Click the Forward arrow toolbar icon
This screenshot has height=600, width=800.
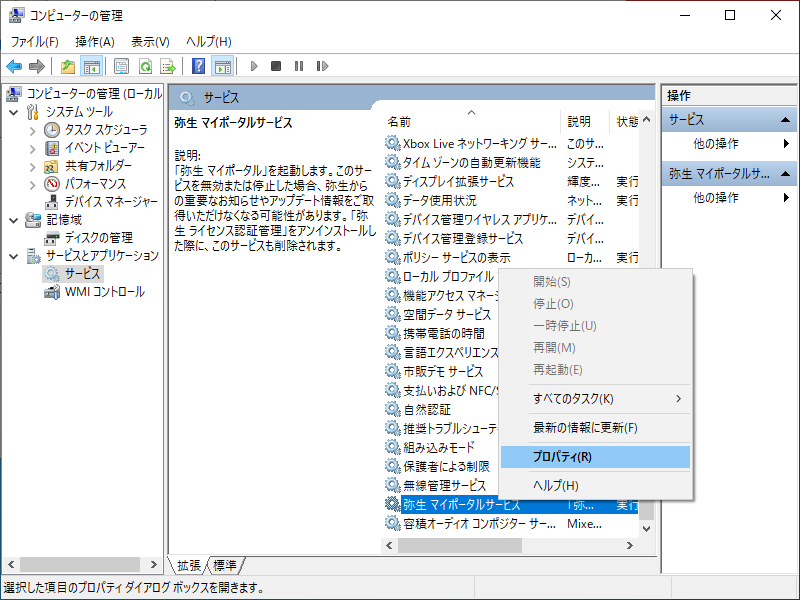point(37,66)
